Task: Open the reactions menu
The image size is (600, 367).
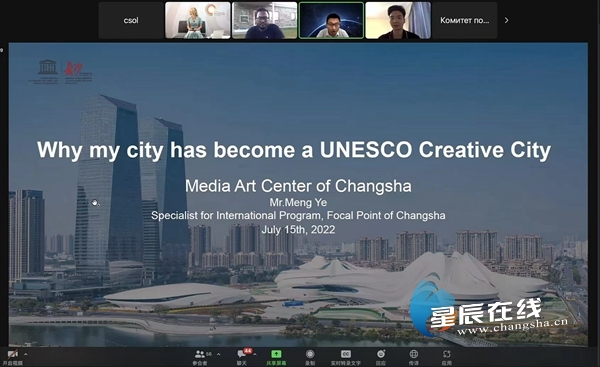Action: (x=381, y=357)
